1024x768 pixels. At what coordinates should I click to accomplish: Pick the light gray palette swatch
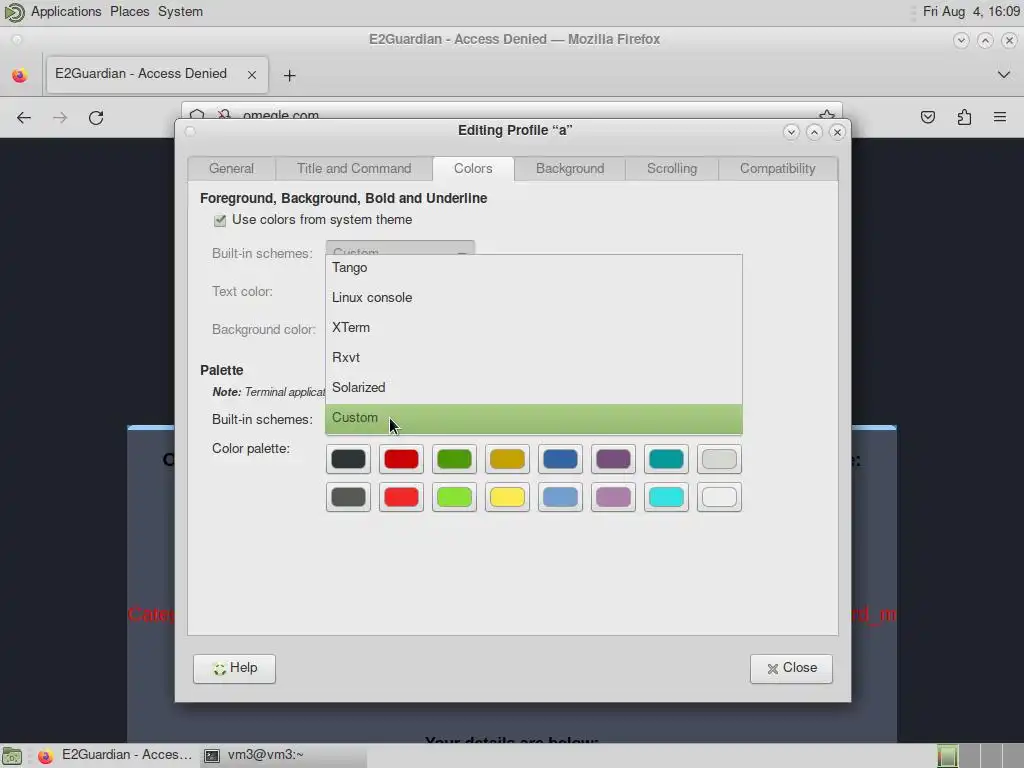tap(719, 459)
